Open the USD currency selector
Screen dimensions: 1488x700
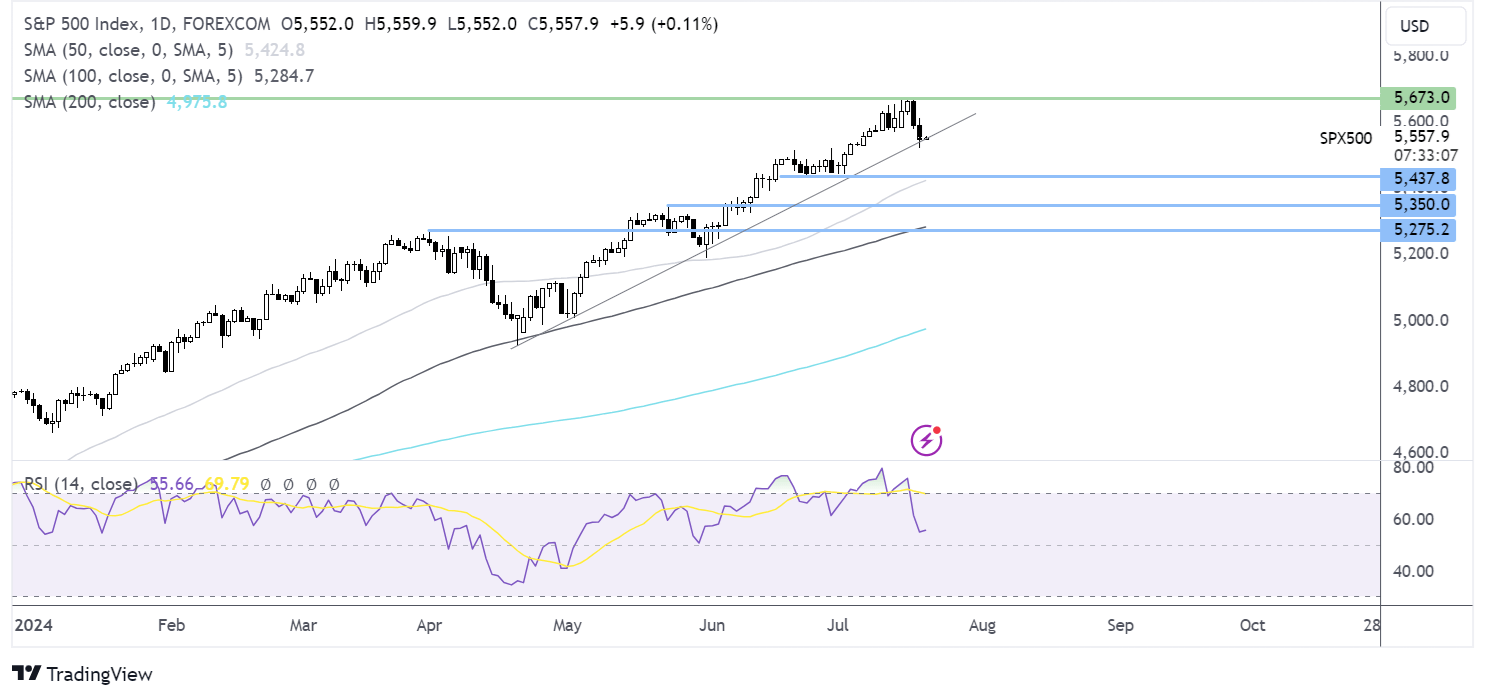click(x=1425, y=26)
